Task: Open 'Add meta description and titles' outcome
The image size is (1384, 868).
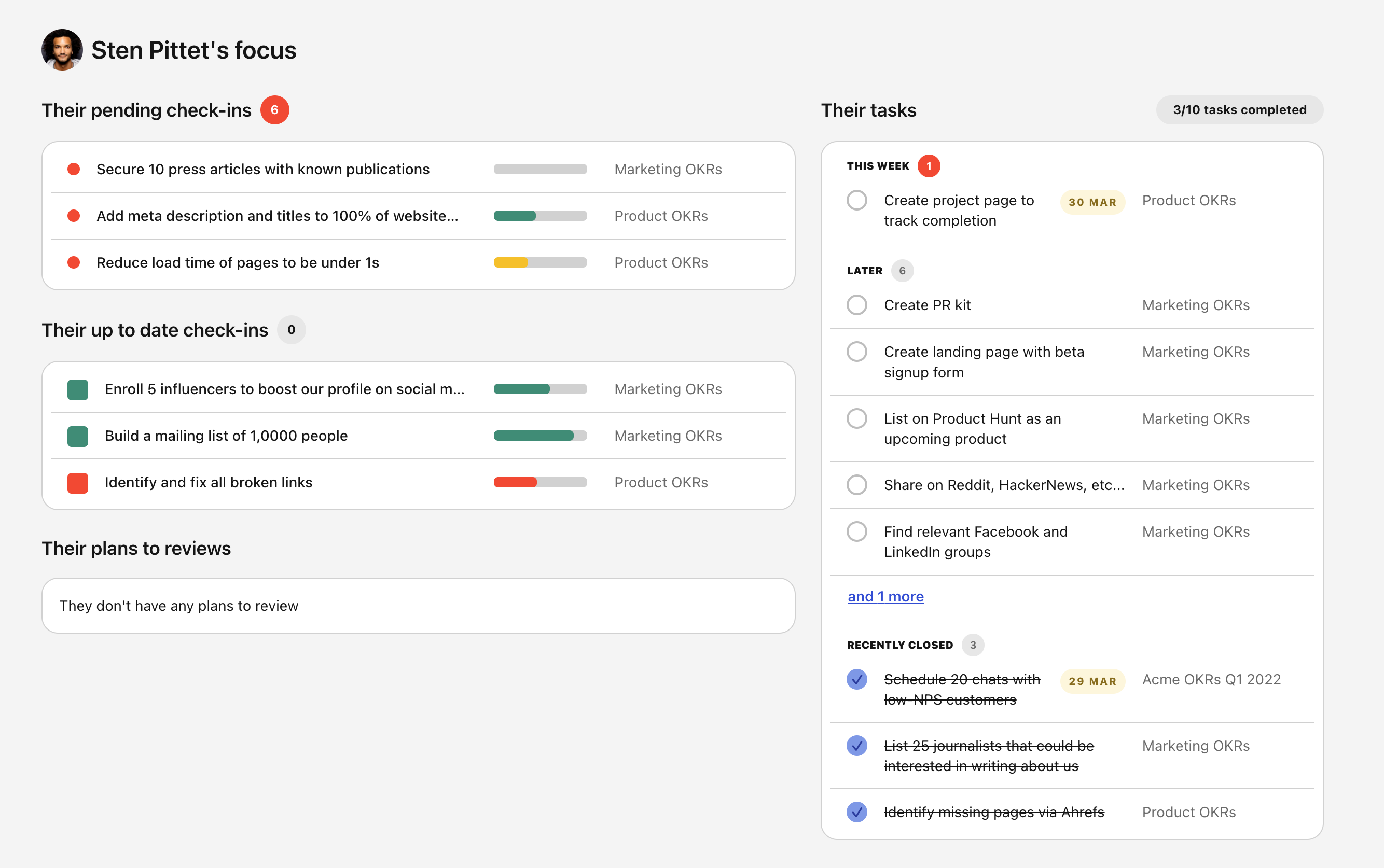Action: 278,216
